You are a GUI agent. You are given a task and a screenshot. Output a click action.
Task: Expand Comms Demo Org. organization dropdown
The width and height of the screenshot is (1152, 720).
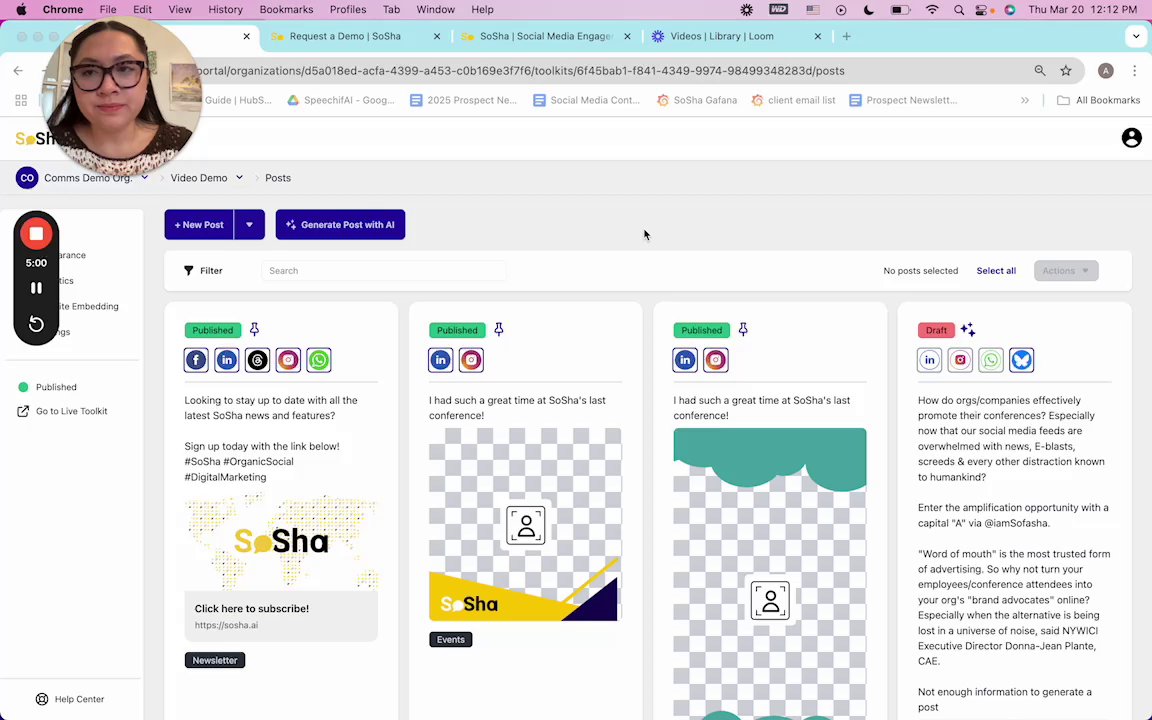click(x=145, y=177)
